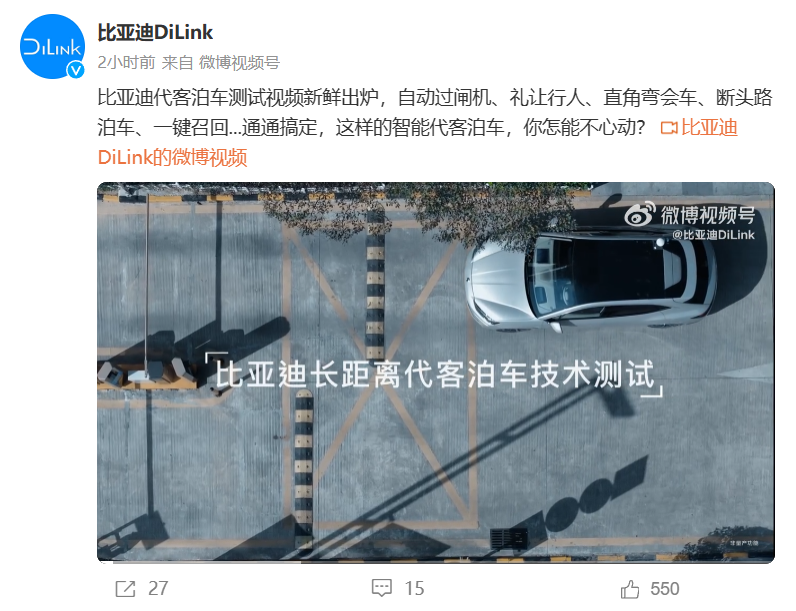The width and height of the screenshot is (796, 611).
Task: Open comments with the speech bubble icon
Action: (x=382, y=588)
